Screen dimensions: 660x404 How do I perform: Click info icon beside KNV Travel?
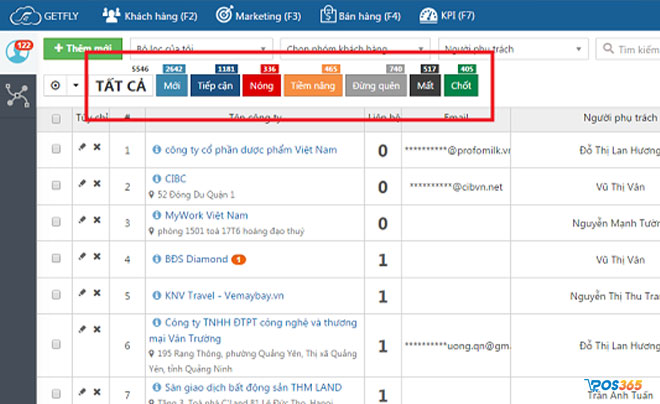pyautogui.click(x=157, y=295)
